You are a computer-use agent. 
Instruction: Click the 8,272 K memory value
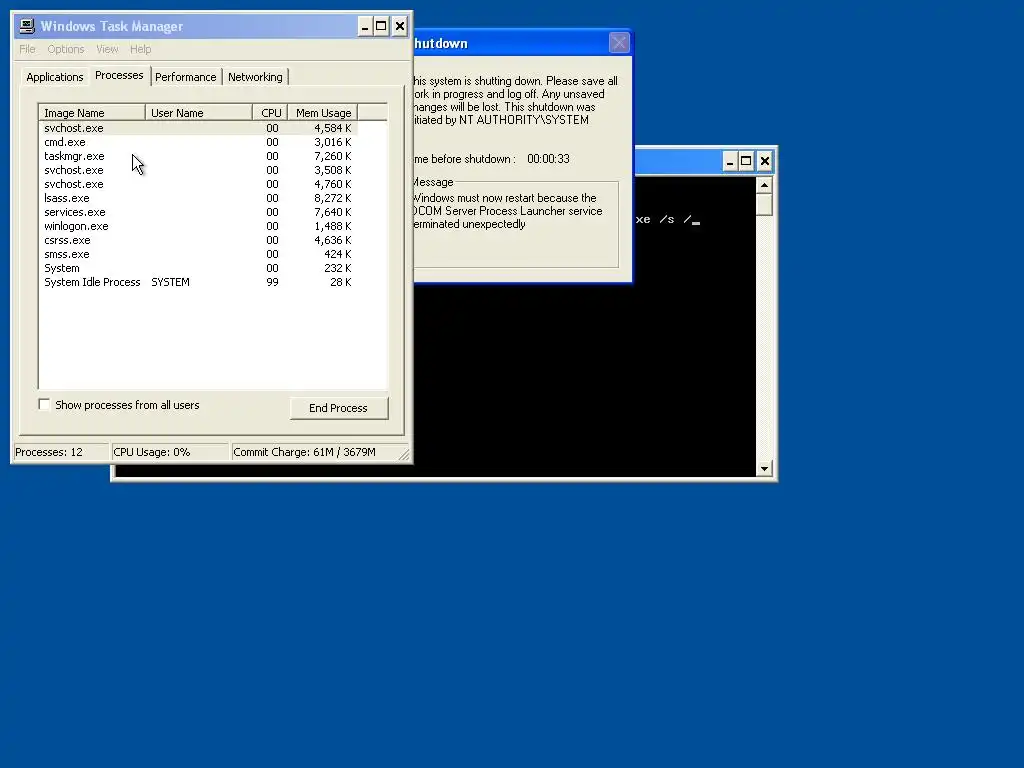click(332, 198)
